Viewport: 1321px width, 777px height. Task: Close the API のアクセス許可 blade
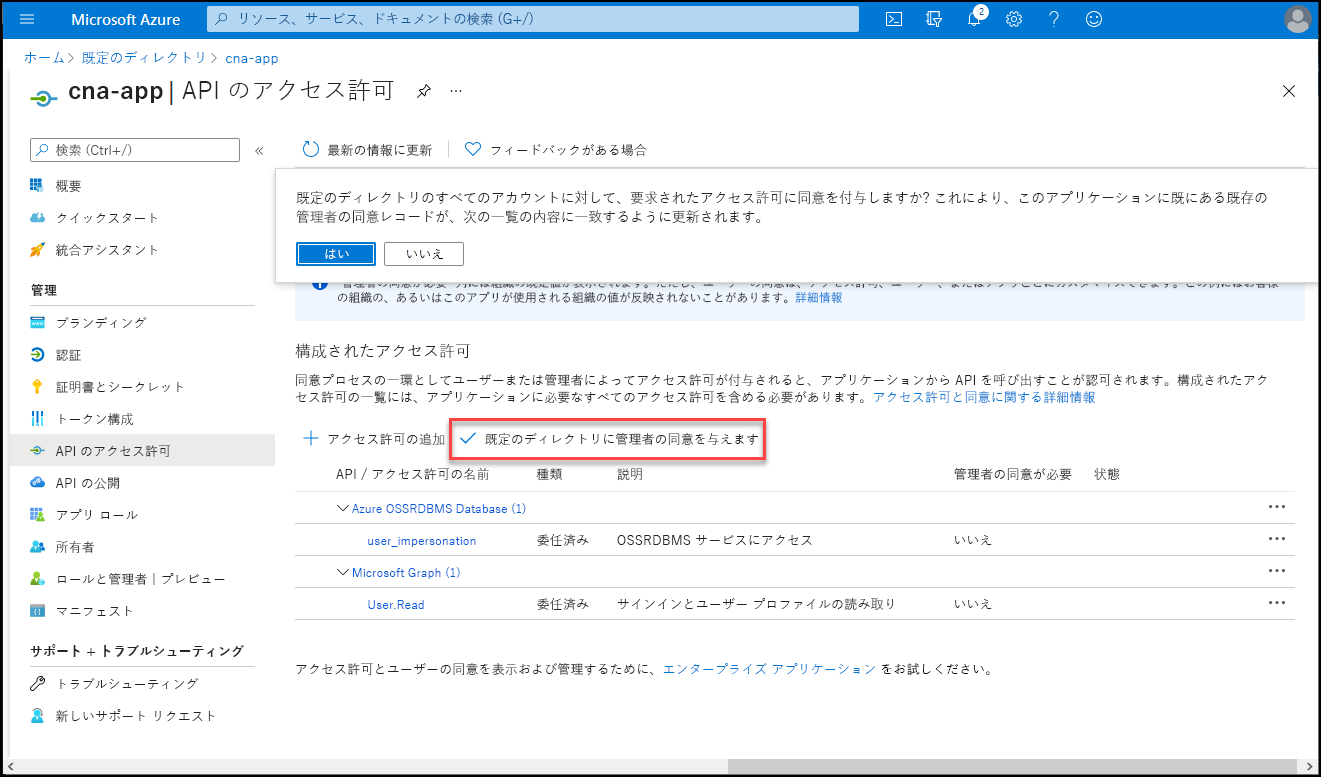[1289, 91]
